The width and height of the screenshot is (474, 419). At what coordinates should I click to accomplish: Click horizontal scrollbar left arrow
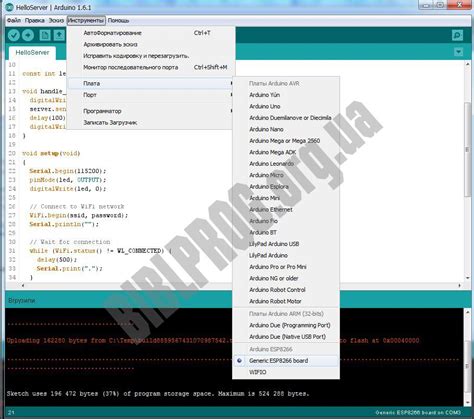(23, 285)
